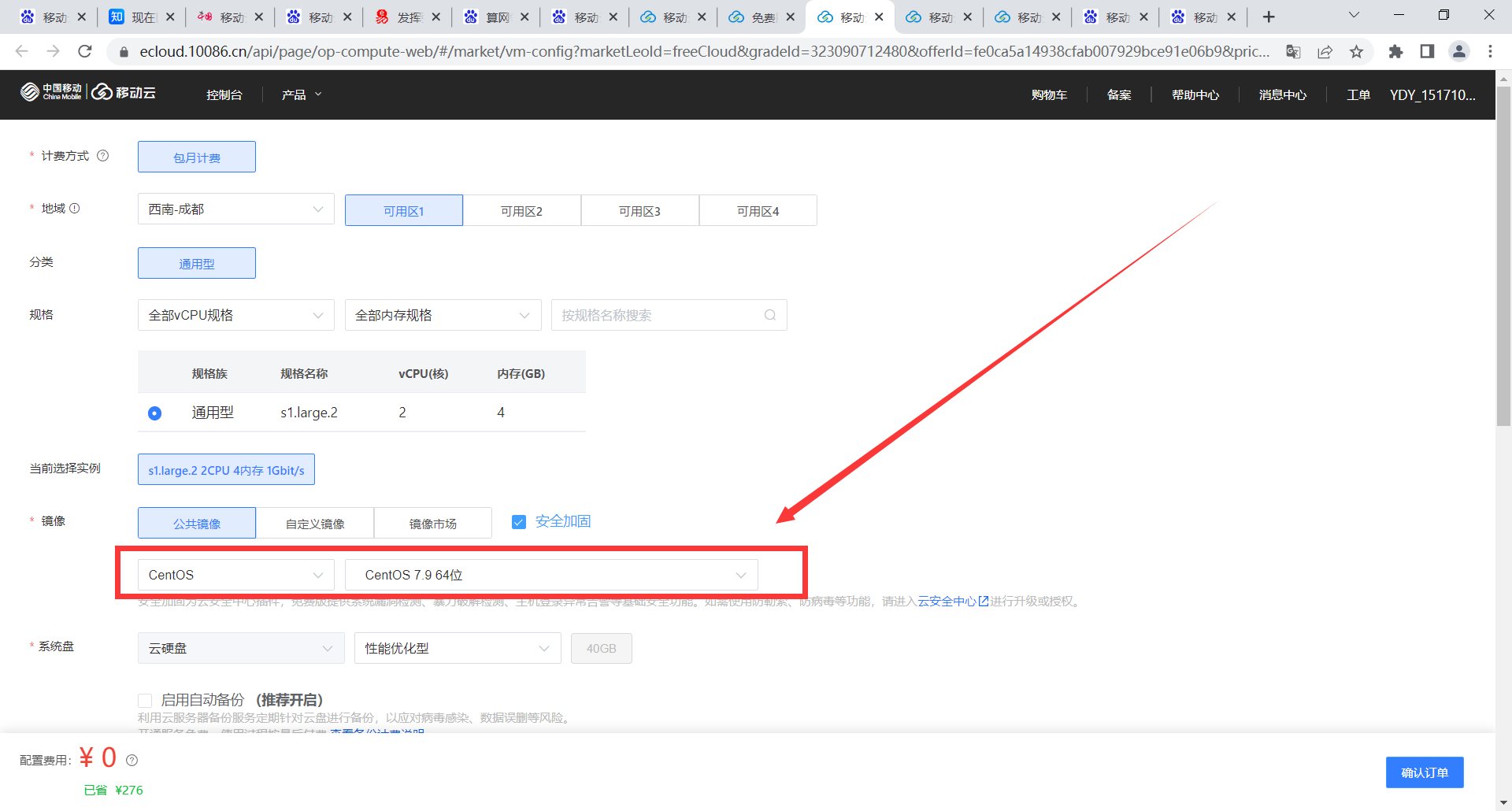Open the browser profile avatar
The image size is (1512, 811).
pos(1459,51)
